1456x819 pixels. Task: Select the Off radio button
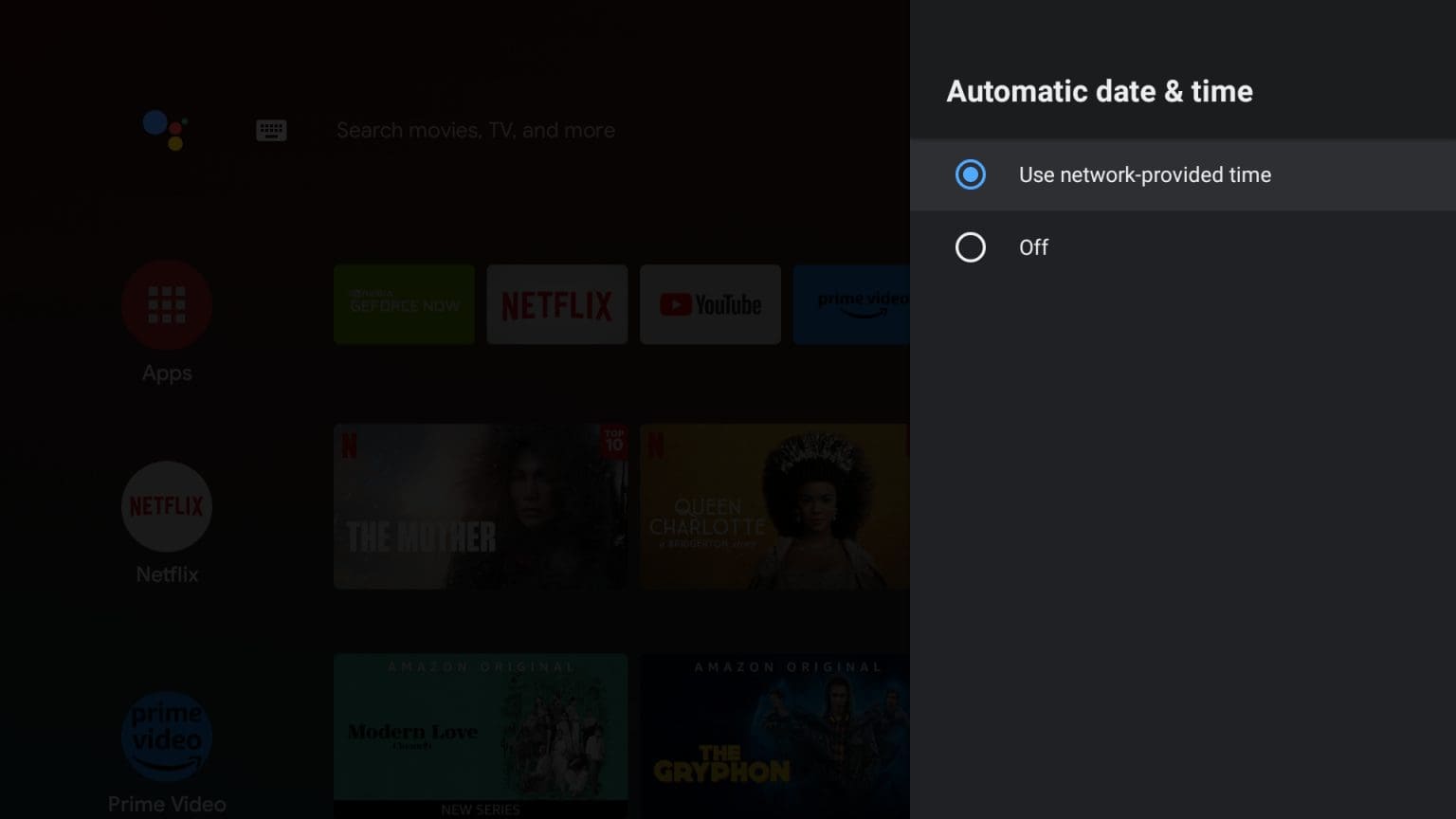970,247
